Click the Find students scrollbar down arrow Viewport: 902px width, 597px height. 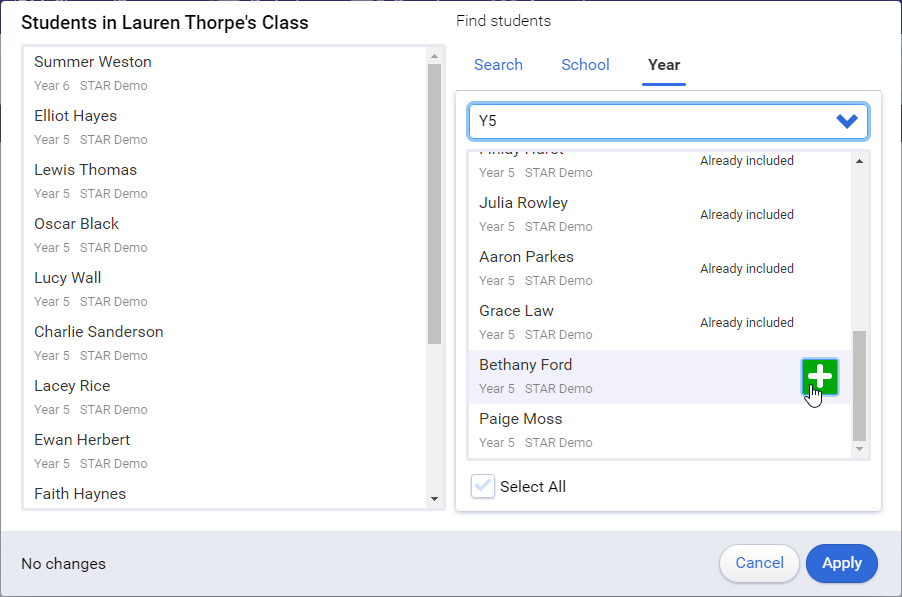859,449
